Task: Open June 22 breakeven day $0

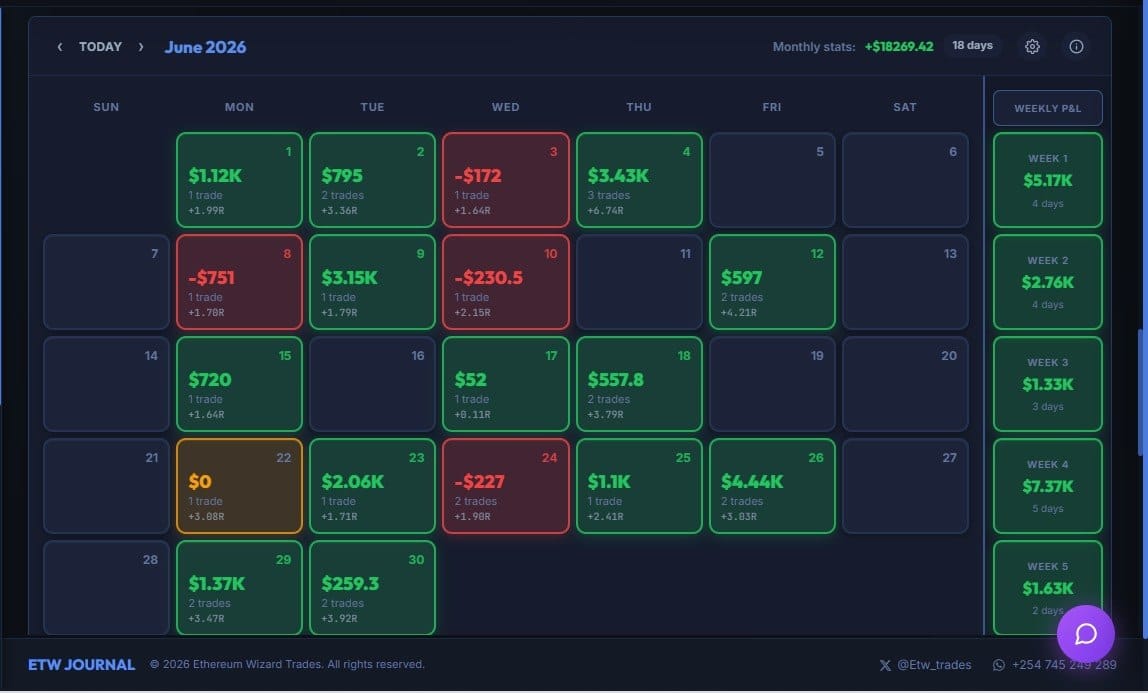Action: [239, 486]
